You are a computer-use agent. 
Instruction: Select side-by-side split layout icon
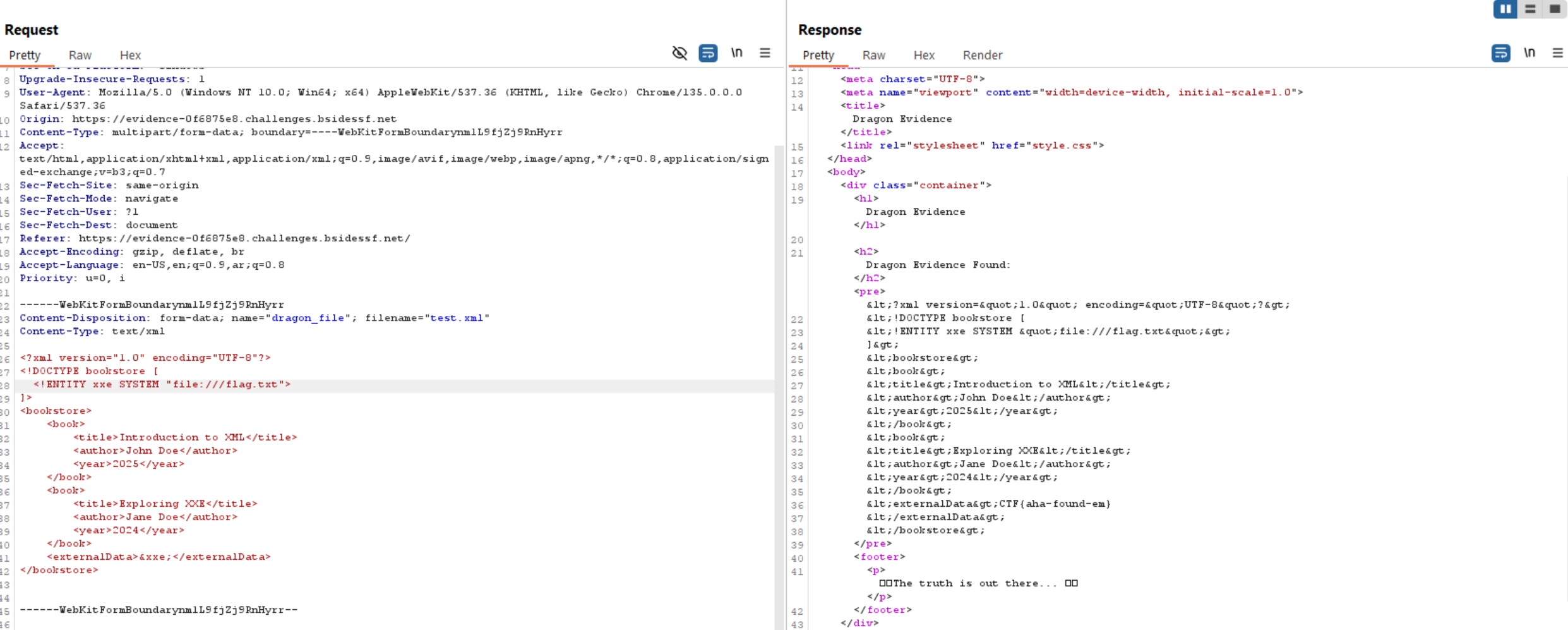coord(1505,9)
